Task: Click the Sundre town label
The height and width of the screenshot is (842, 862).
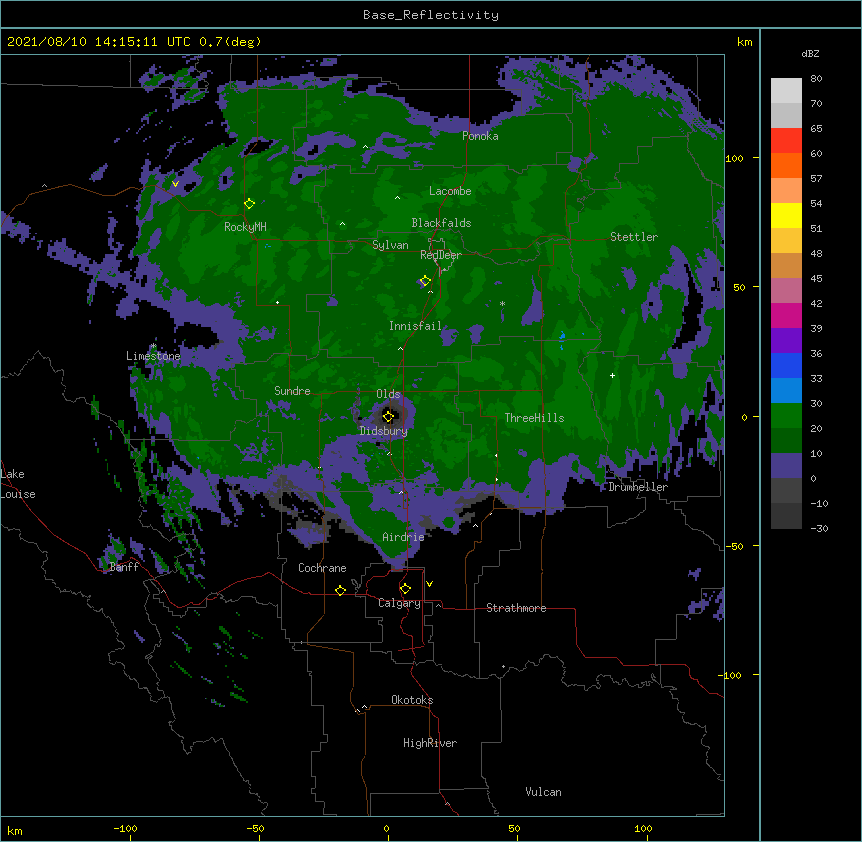Action: [292, 391]
